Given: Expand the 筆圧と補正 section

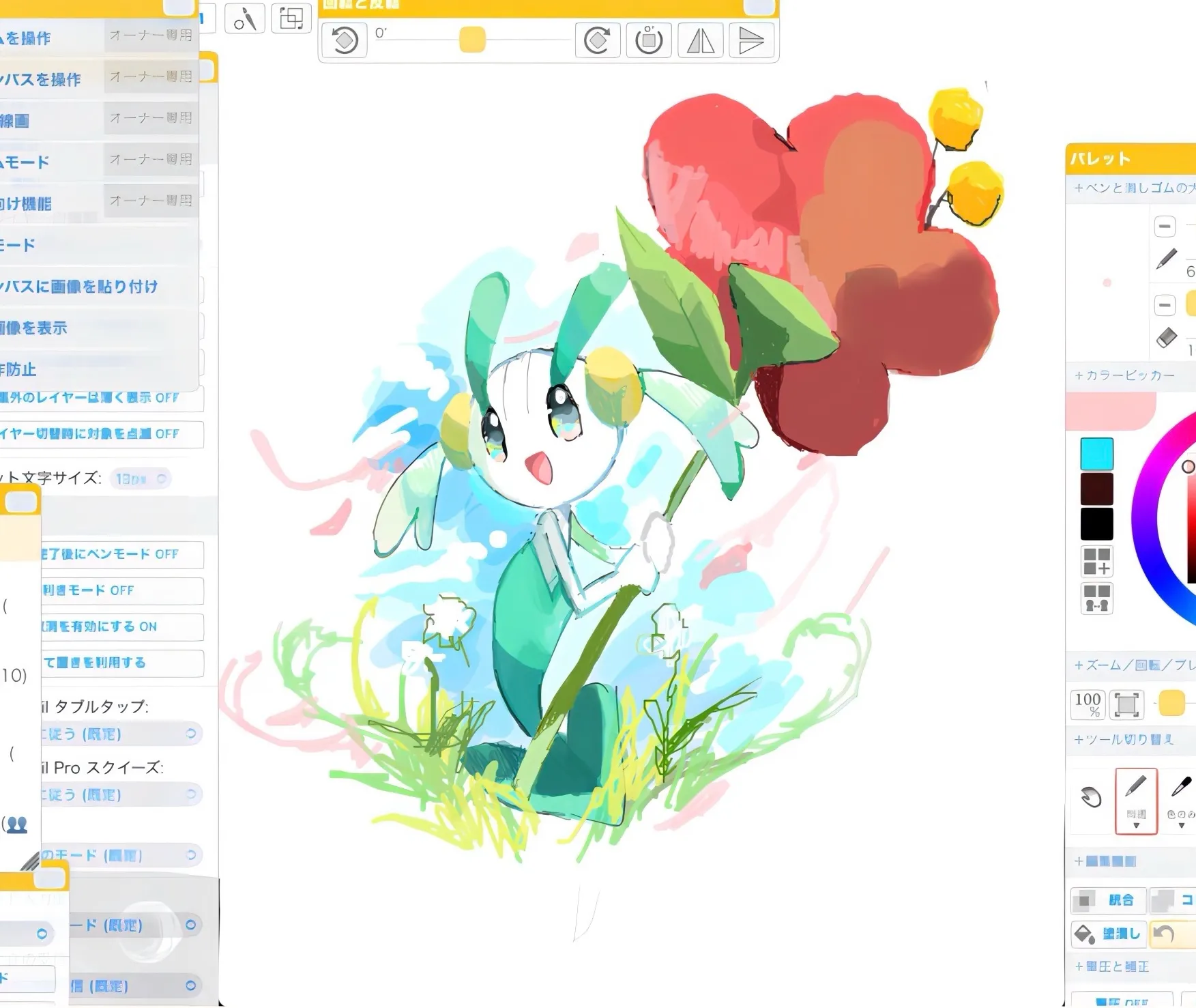Looking at the screenshot, I should (x=1112, y=966).
